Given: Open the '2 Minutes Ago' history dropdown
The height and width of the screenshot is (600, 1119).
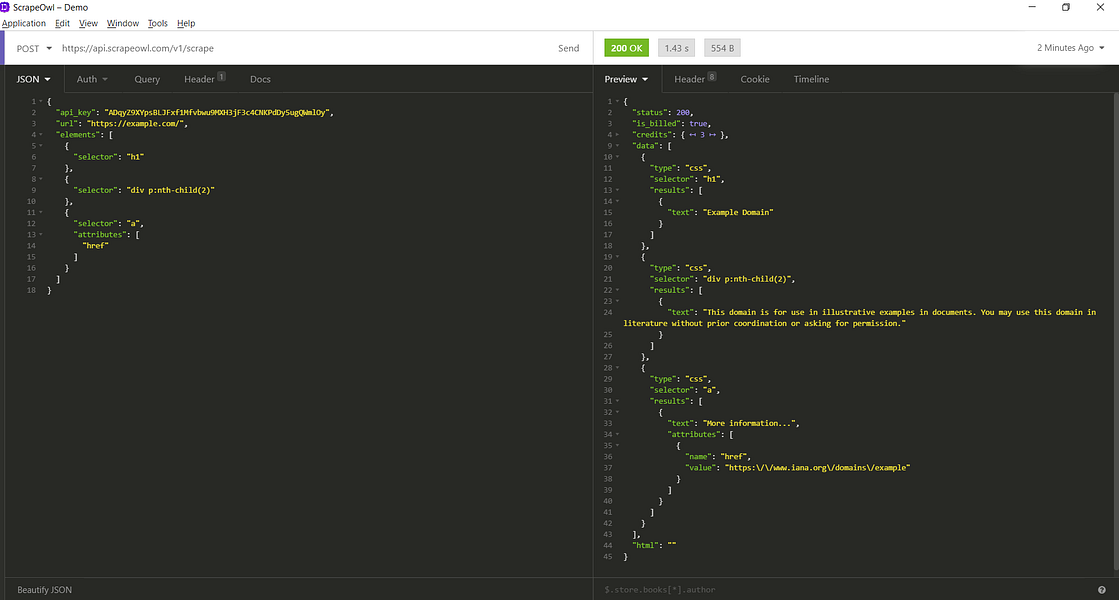Looking at the screenshot, I should pyautogui.click(x=1070, y=48).
